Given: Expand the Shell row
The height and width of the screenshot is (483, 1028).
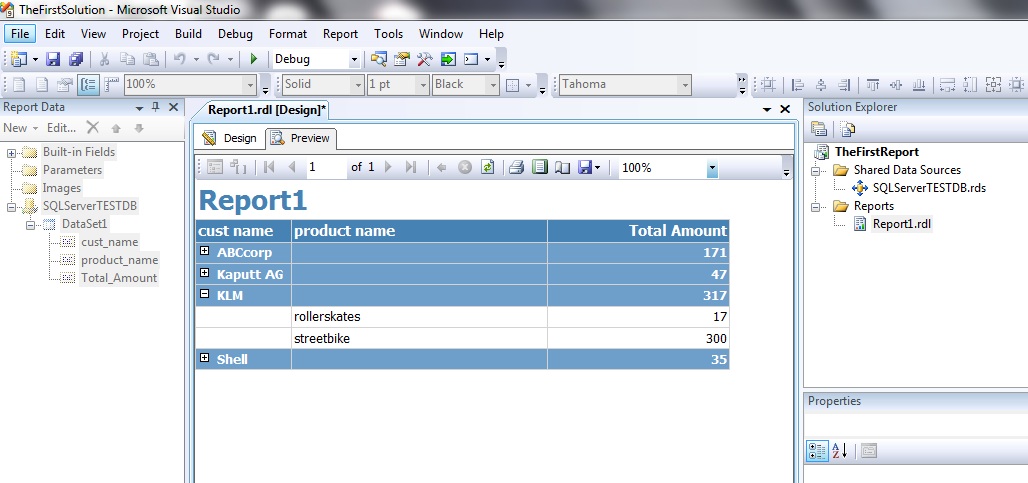Looking at the screenshot, I should 205,358.
